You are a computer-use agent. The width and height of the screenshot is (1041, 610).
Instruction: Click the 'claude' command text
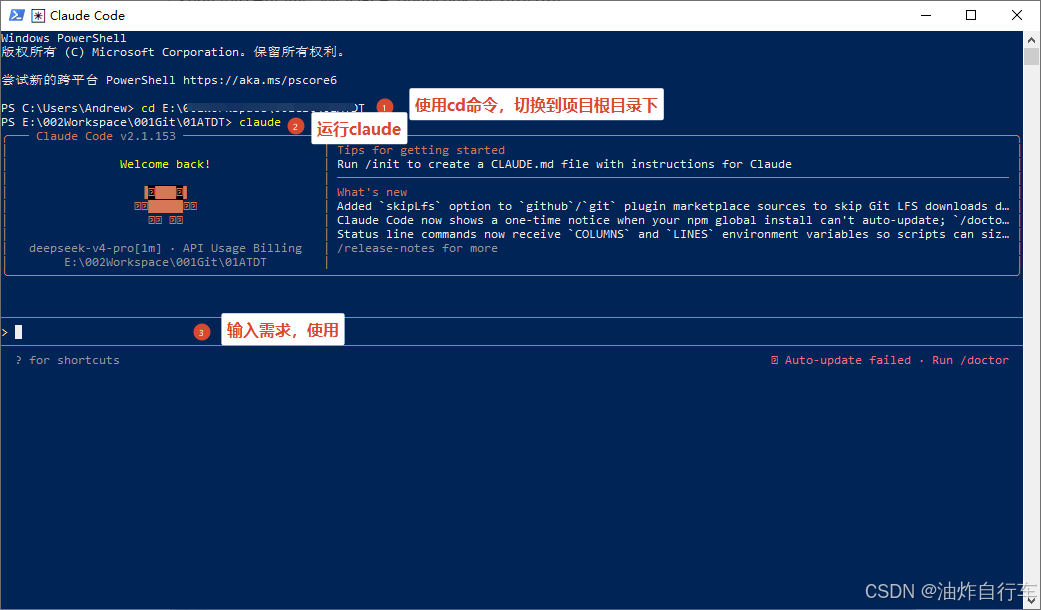click(260, 122)
